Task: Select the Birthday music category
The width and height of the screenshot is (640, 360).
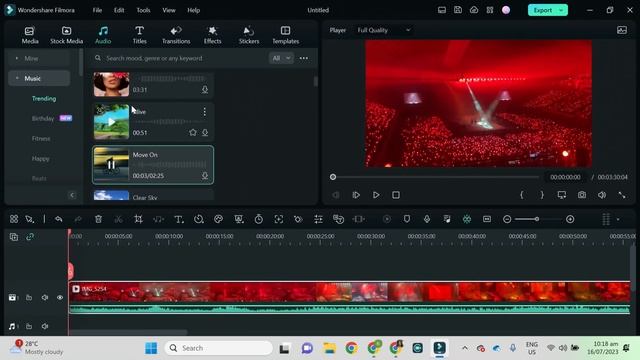Action: 43,118
